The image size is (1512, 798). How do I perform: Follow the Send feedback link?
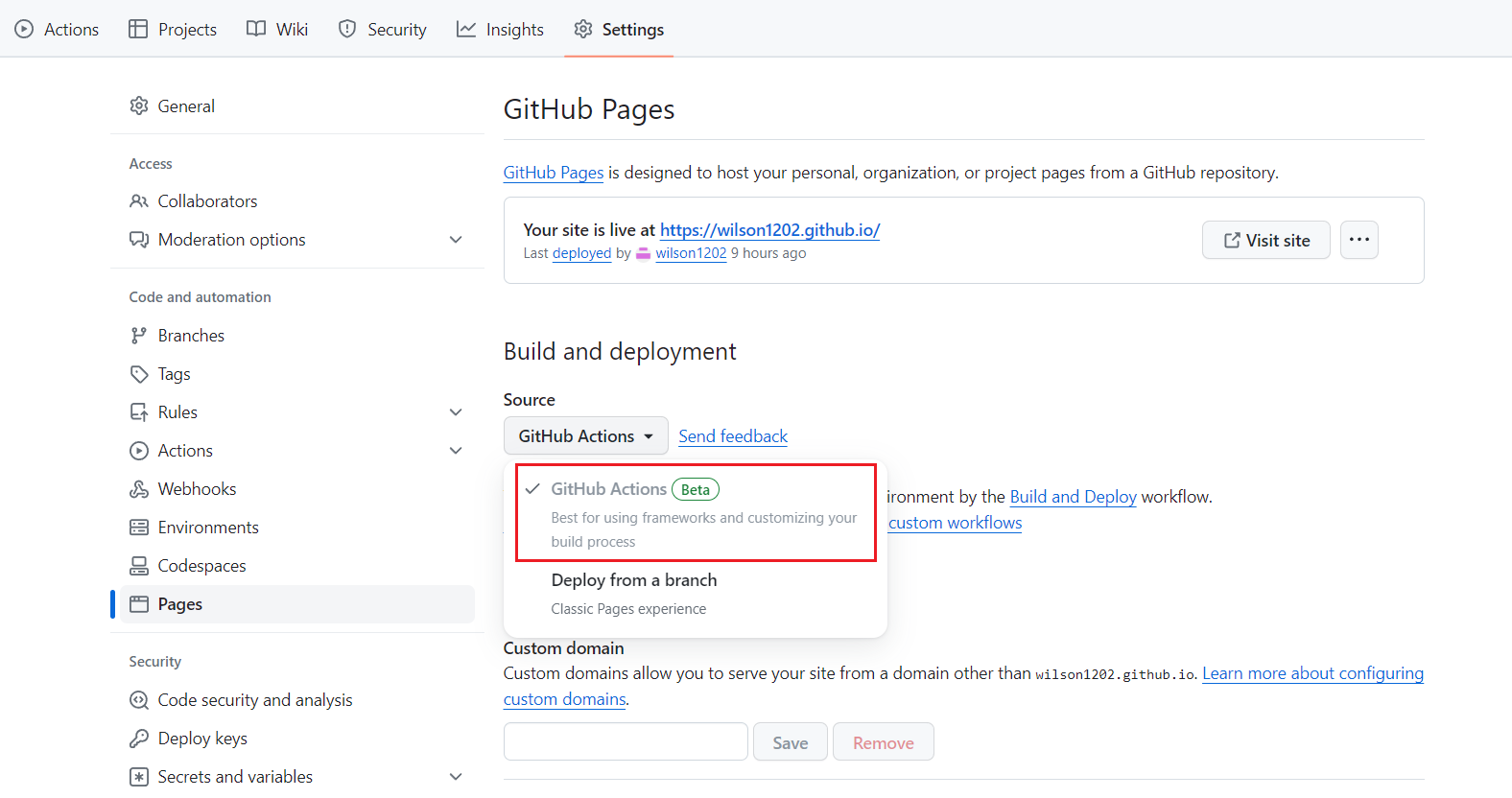point(733,436)
